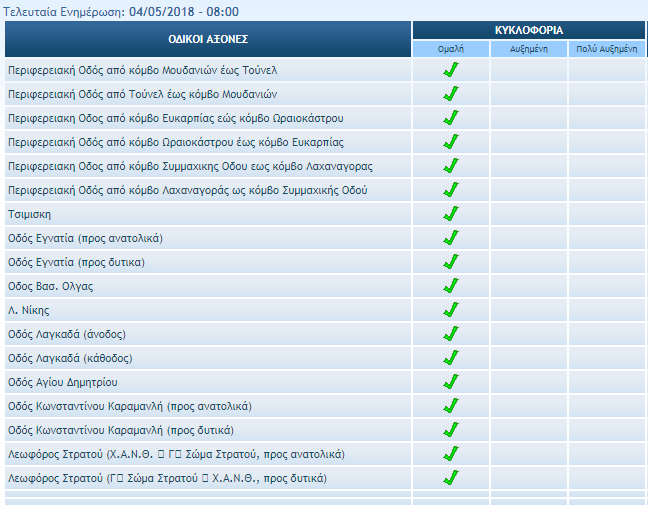Click road name Τσιμισκη in the list
Viewport: 648px width, 532px height.
(x=29, y=214)
